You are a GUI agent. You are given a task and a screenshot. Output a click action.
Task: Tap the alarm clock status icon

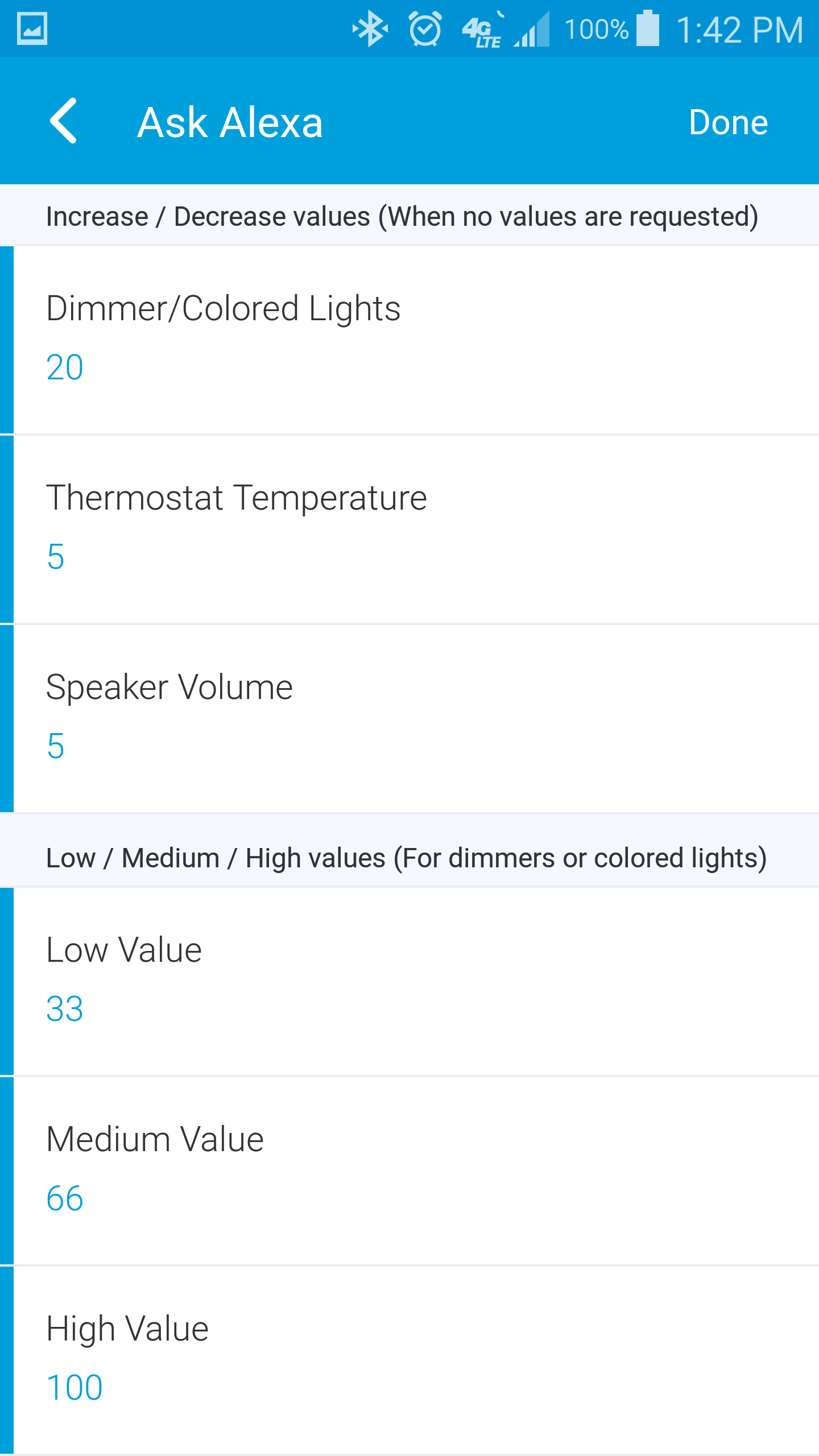coord(425,28)
